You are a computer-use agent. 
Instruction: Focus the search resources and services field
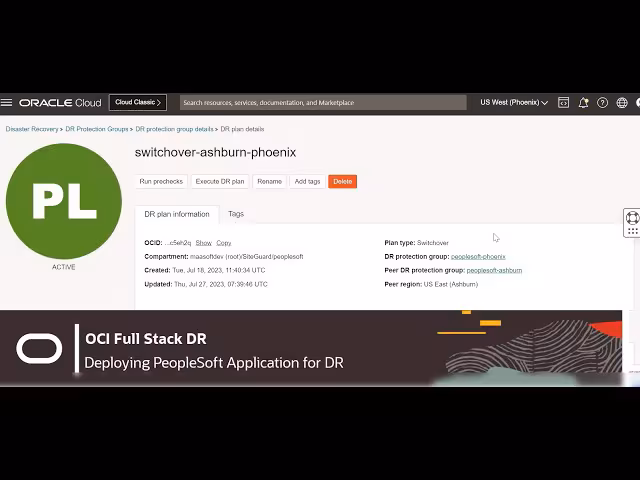(323, 102)
